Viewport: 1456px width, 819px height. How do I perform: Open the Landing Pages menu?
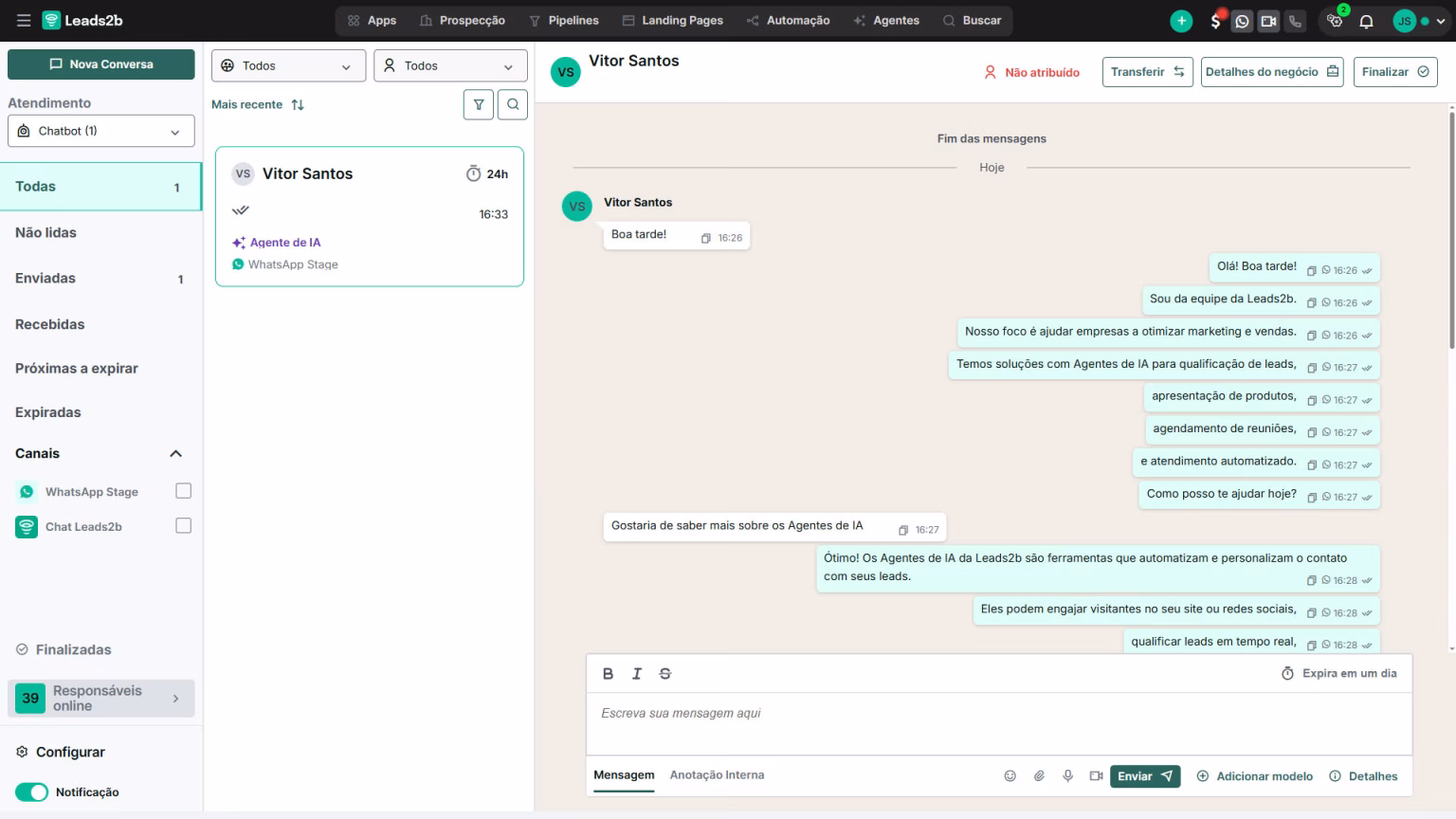673,20
